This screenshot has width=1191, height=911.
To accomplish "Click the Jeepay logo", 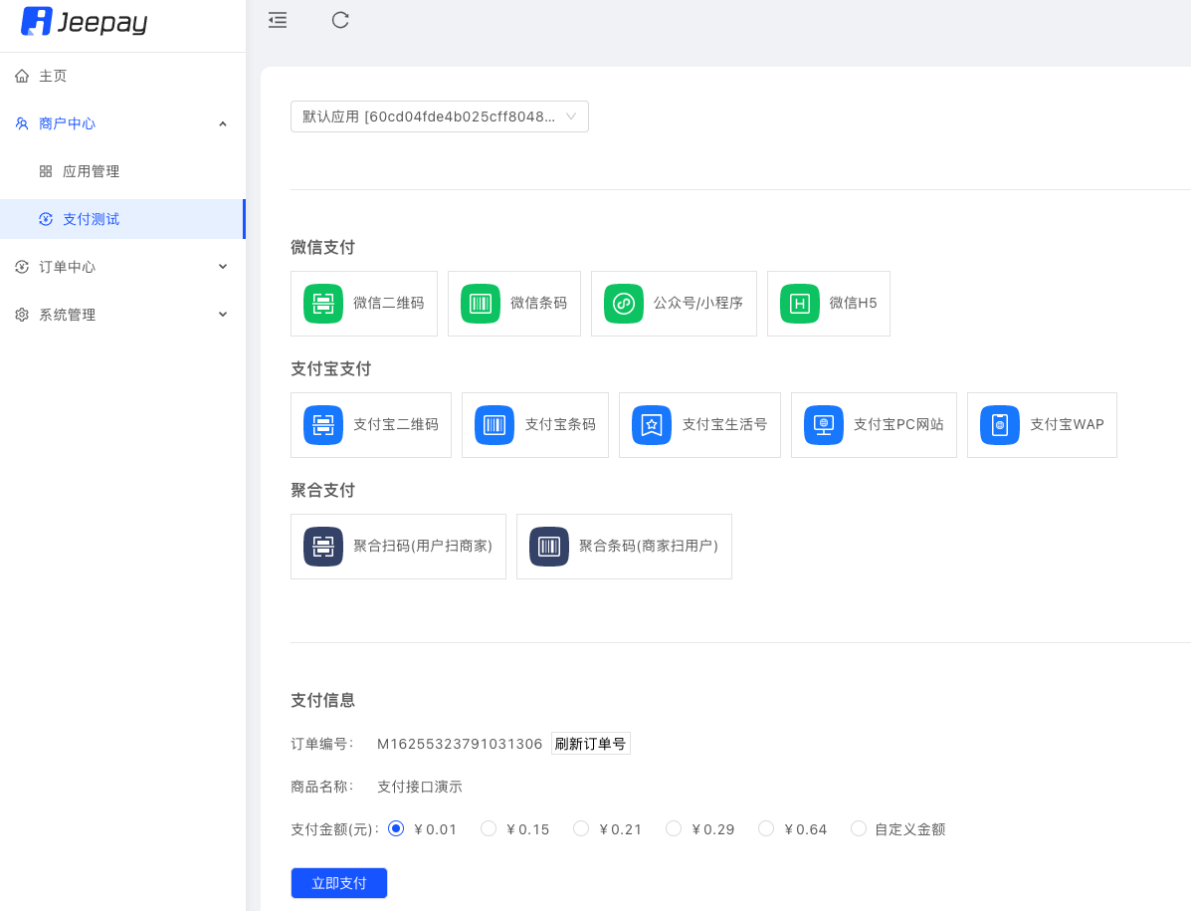I will point(84,21).
